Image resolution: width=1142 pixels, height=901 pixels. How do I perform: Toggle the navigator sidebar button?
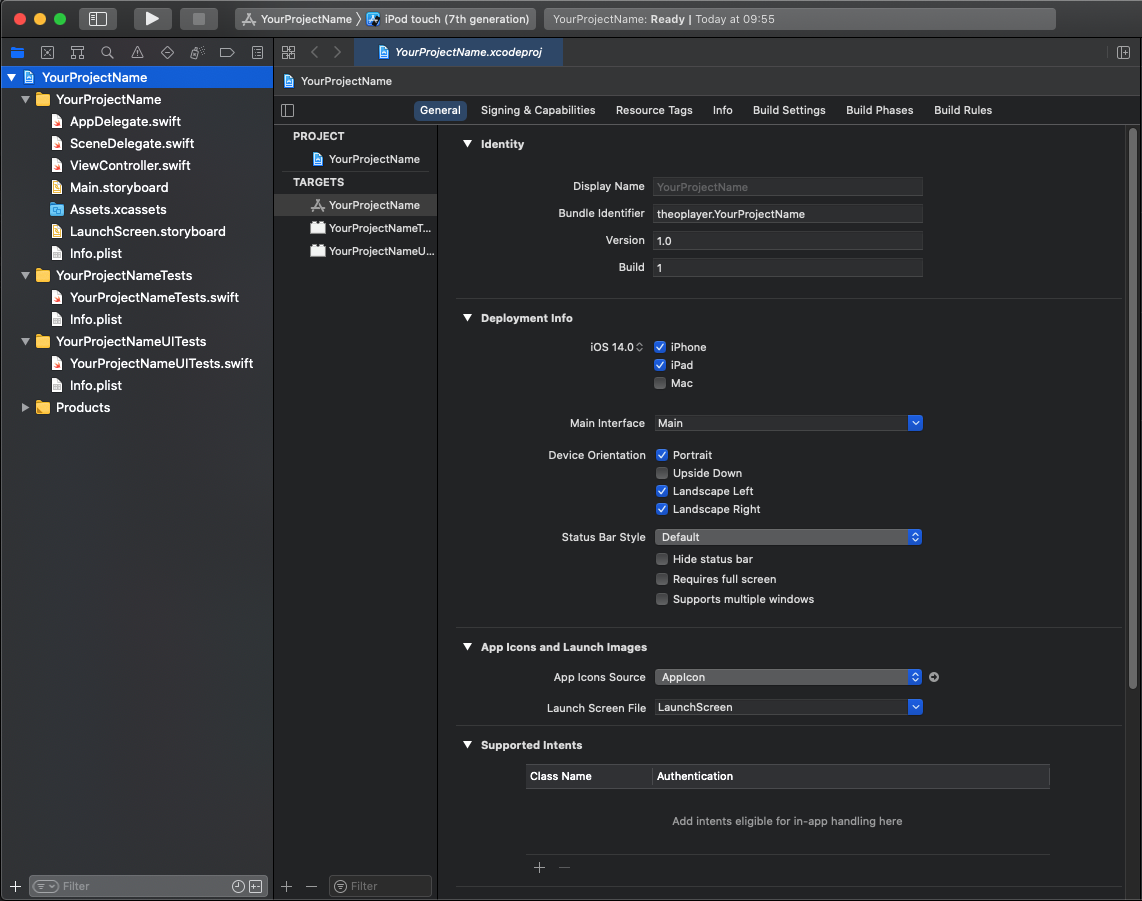pos(97,19)
